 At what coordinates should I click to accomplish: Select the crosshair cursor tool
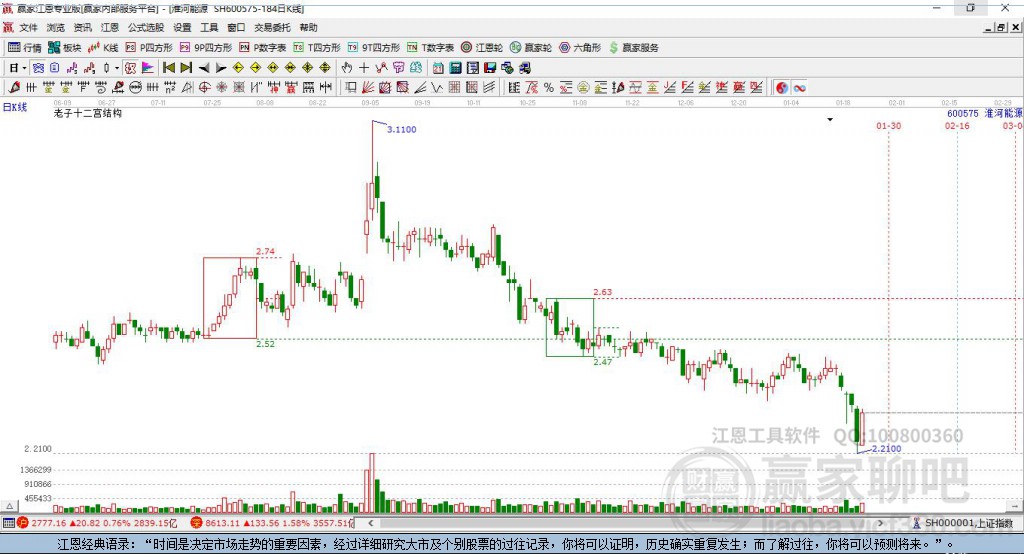[x=364, y=68]
